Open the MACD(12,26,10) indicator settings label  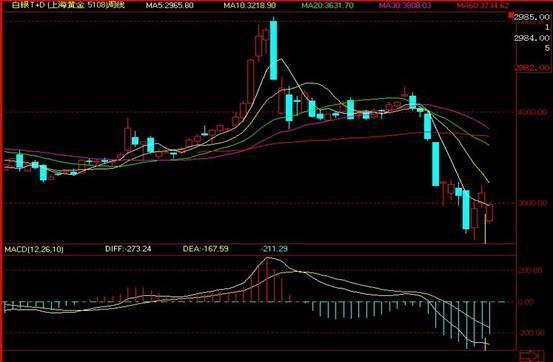34,249
